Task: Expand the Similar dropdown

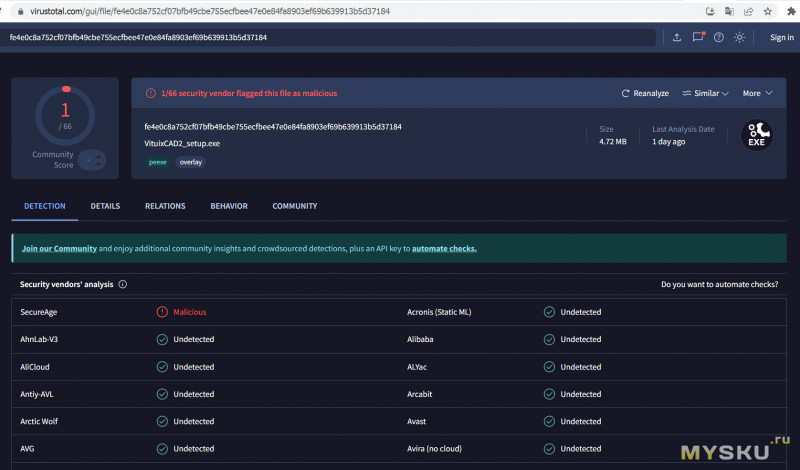Action: 706,93
